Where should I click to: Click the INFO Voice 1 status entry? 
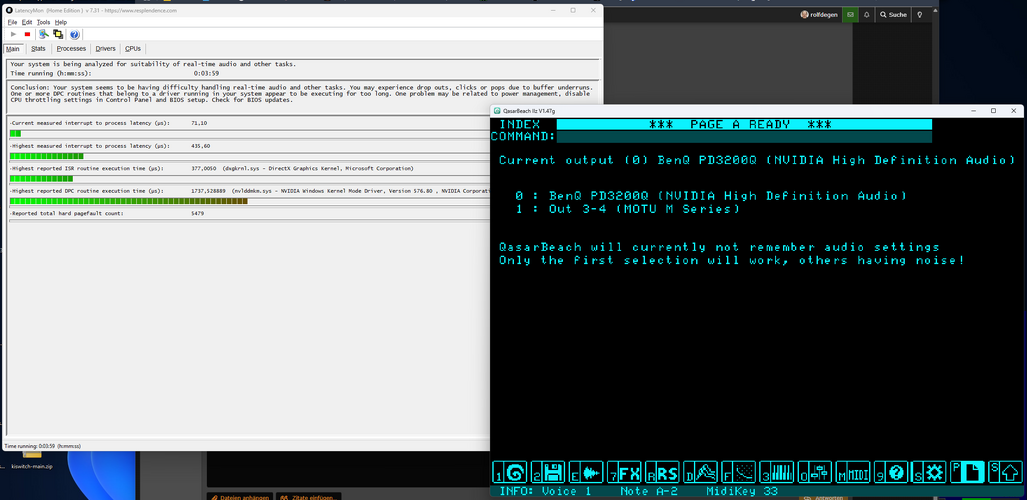point(545,491)
